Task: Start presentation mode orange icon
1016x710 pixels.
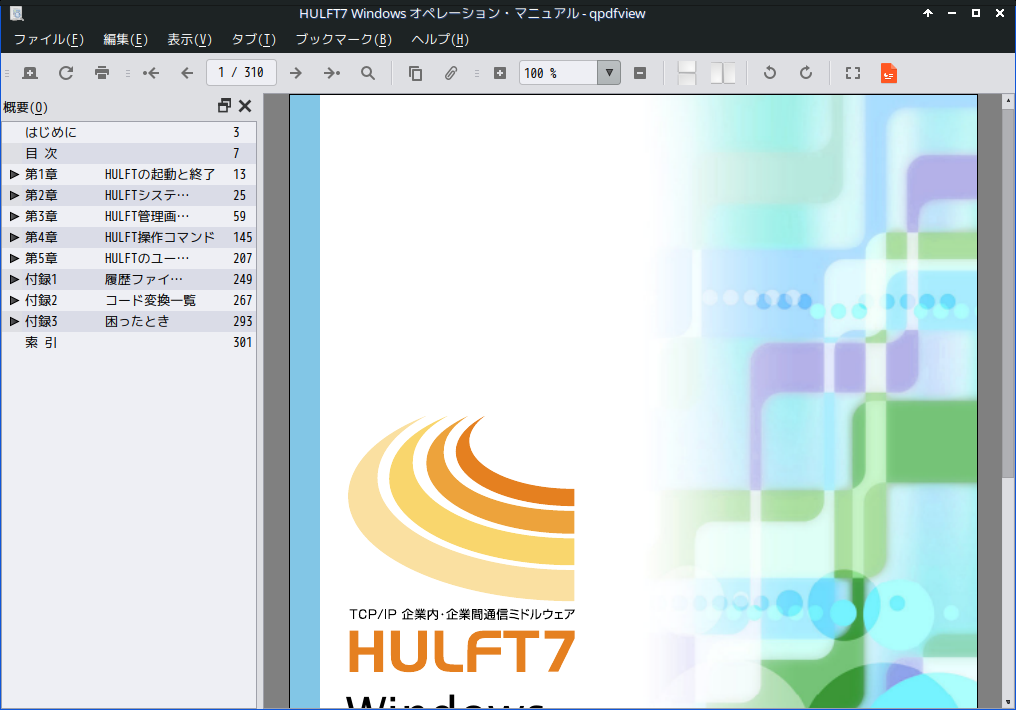Action: click(x=889, y=73)
